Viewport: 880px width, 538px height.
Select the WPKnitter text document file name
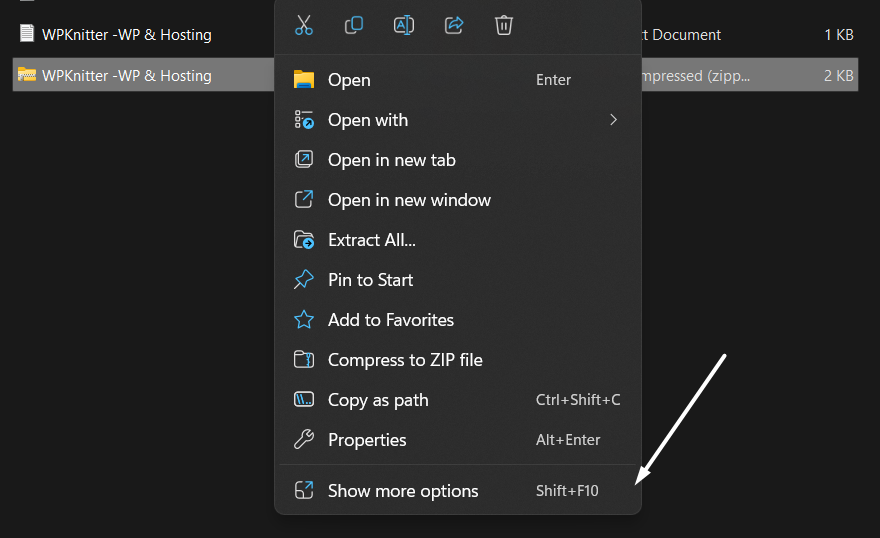click(126, 35)
